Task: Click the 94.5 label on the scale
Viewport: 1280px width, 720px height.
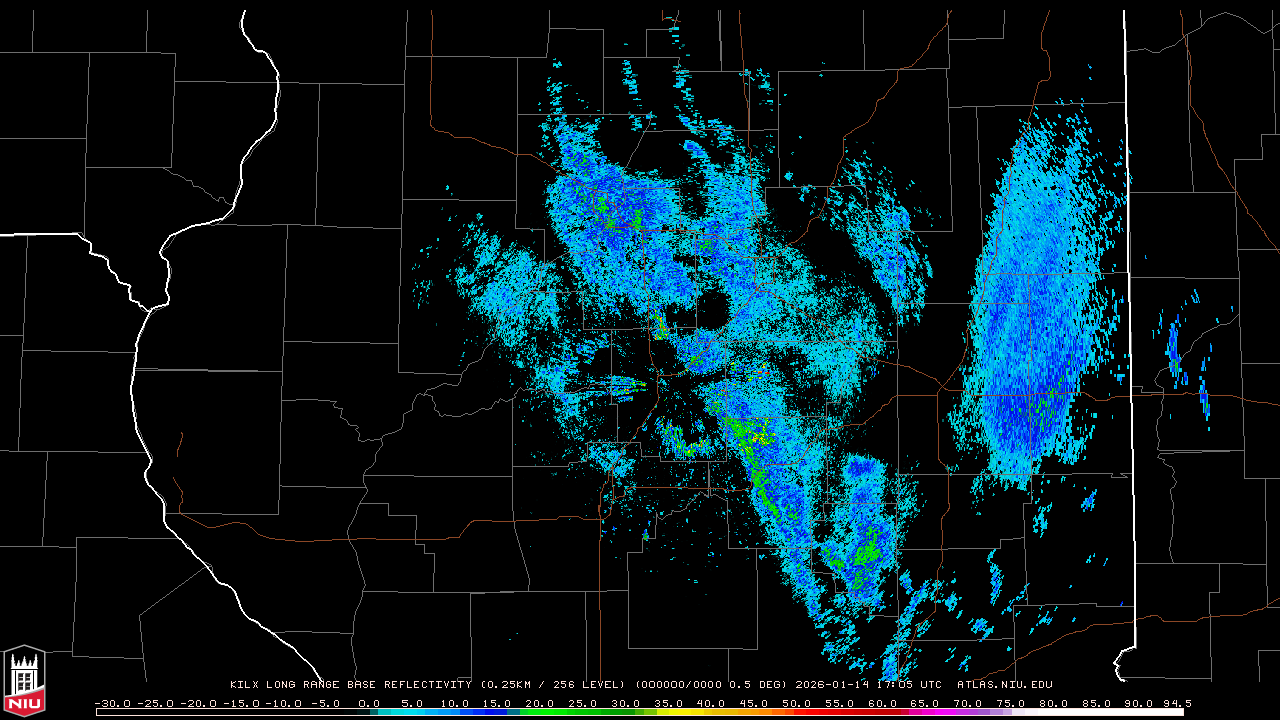Action: click(1176, 703)
